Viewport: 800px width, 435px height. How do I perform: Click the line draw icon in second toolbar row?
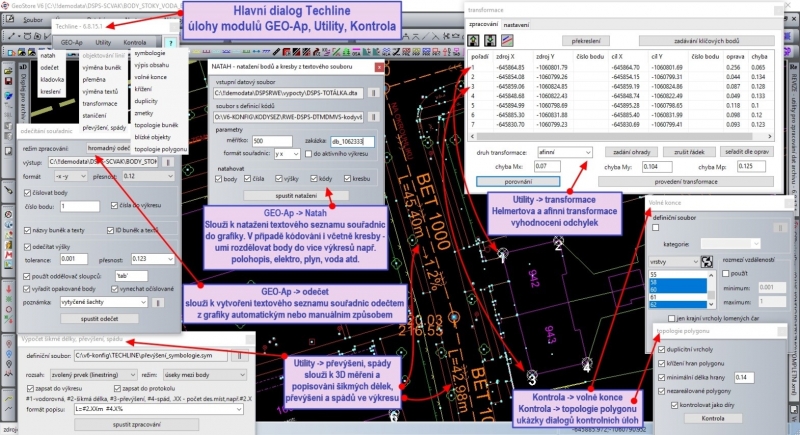(x=11, y=36)
